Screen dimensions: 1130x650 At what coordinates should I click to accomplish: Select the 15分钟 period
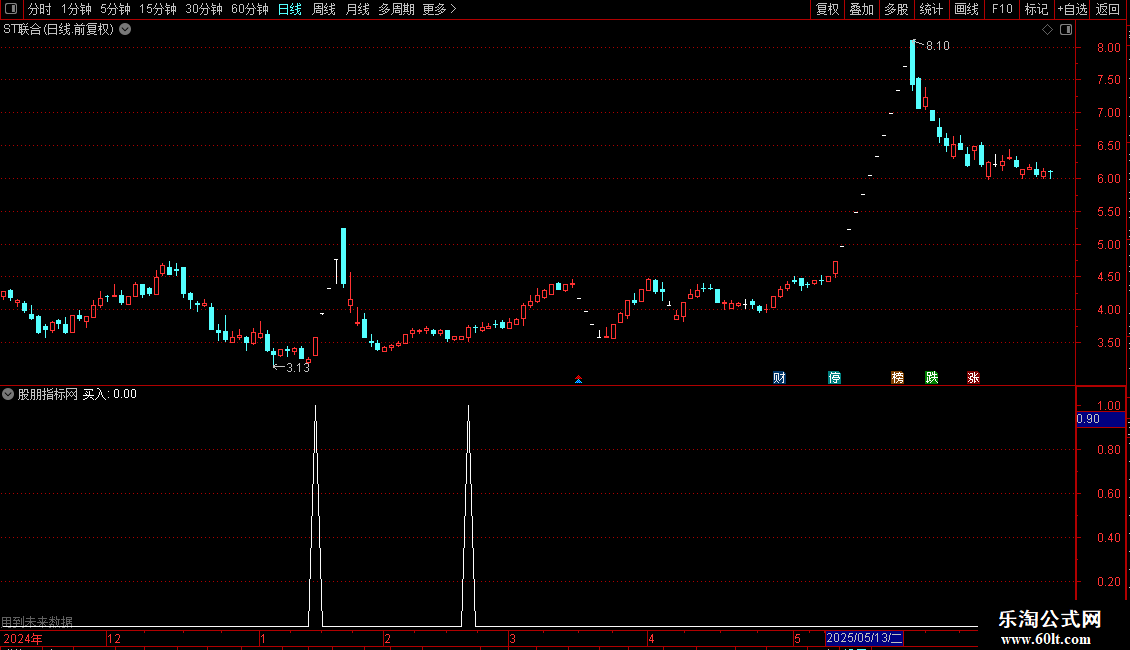click(157, 9)
